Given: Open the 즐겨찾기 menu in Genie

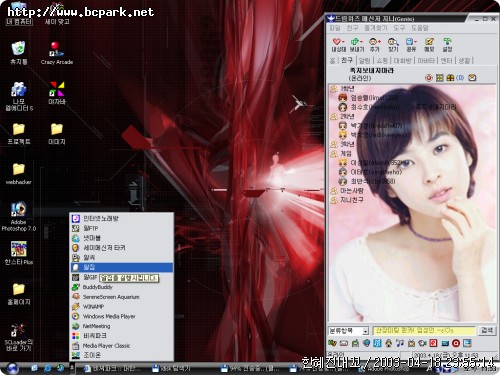Looking at the screenshot, I should (x=375, y=28).
